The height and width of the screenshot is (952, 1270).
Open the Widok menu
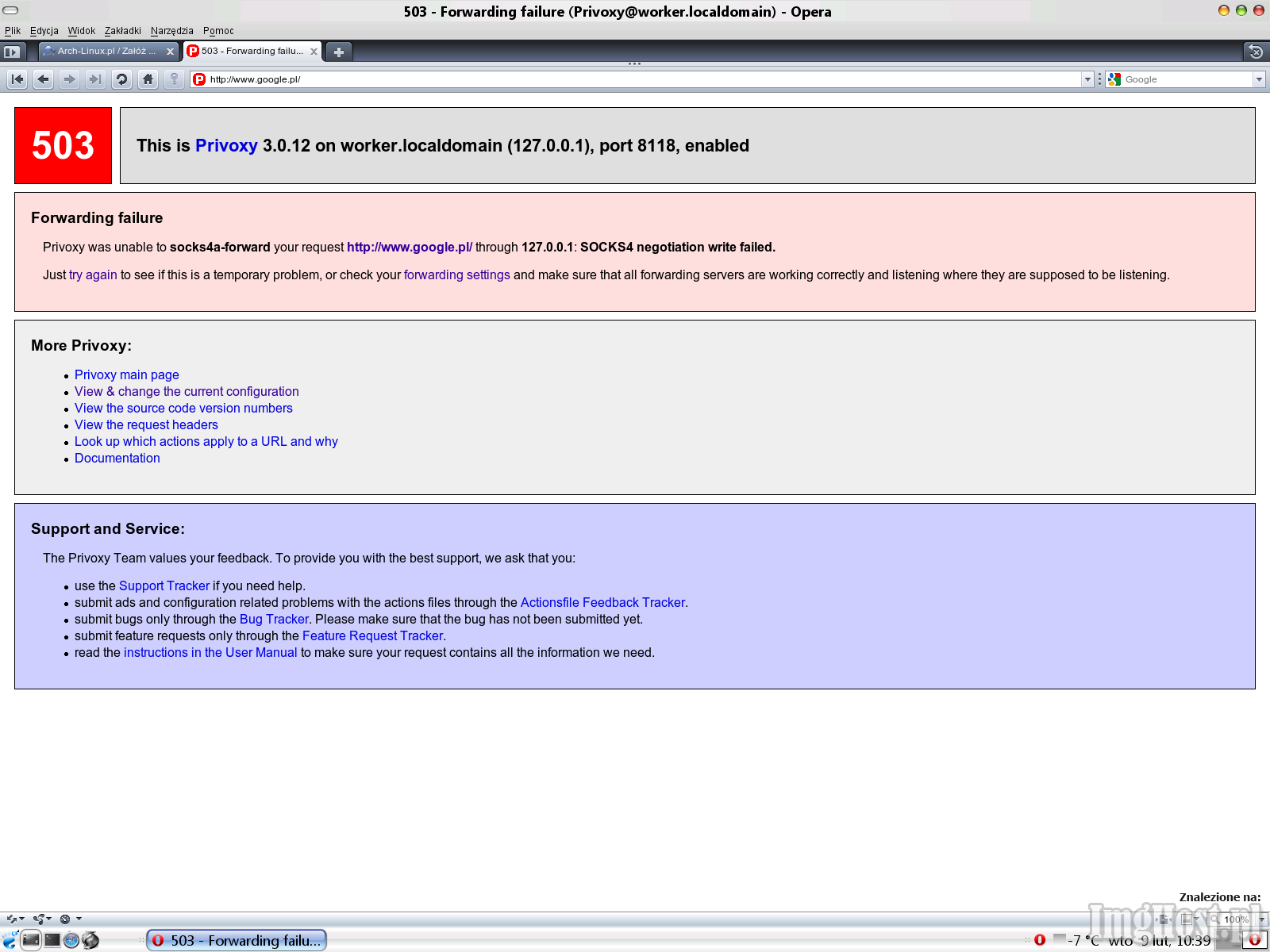[x=81, y=31]
